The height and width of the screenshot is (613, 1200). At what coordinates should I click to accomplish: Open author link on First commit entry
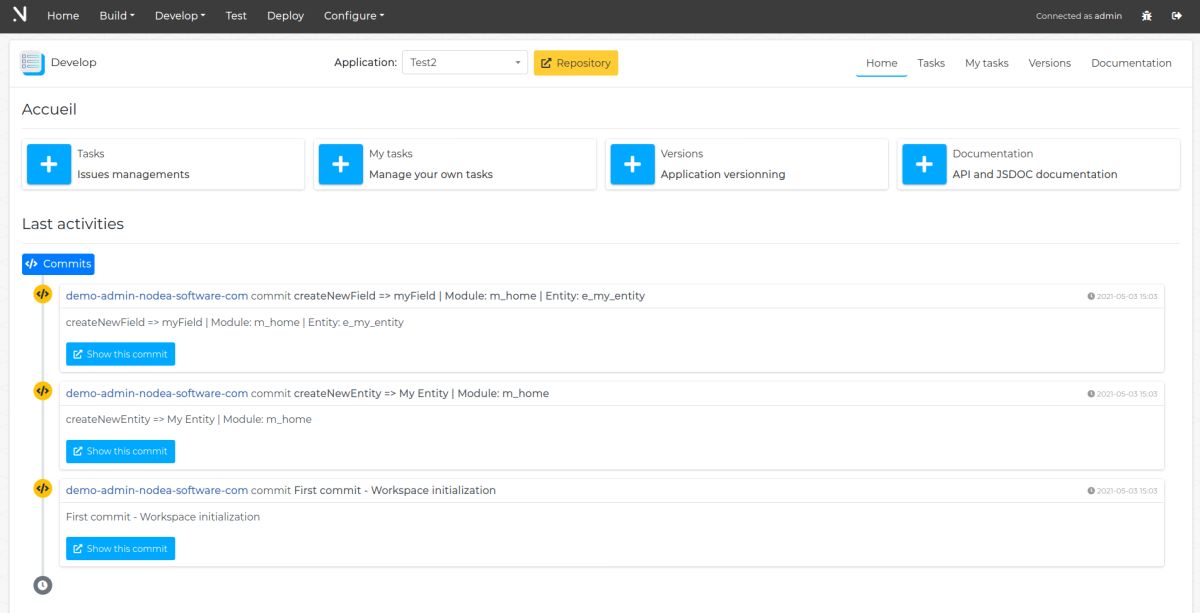157,490
